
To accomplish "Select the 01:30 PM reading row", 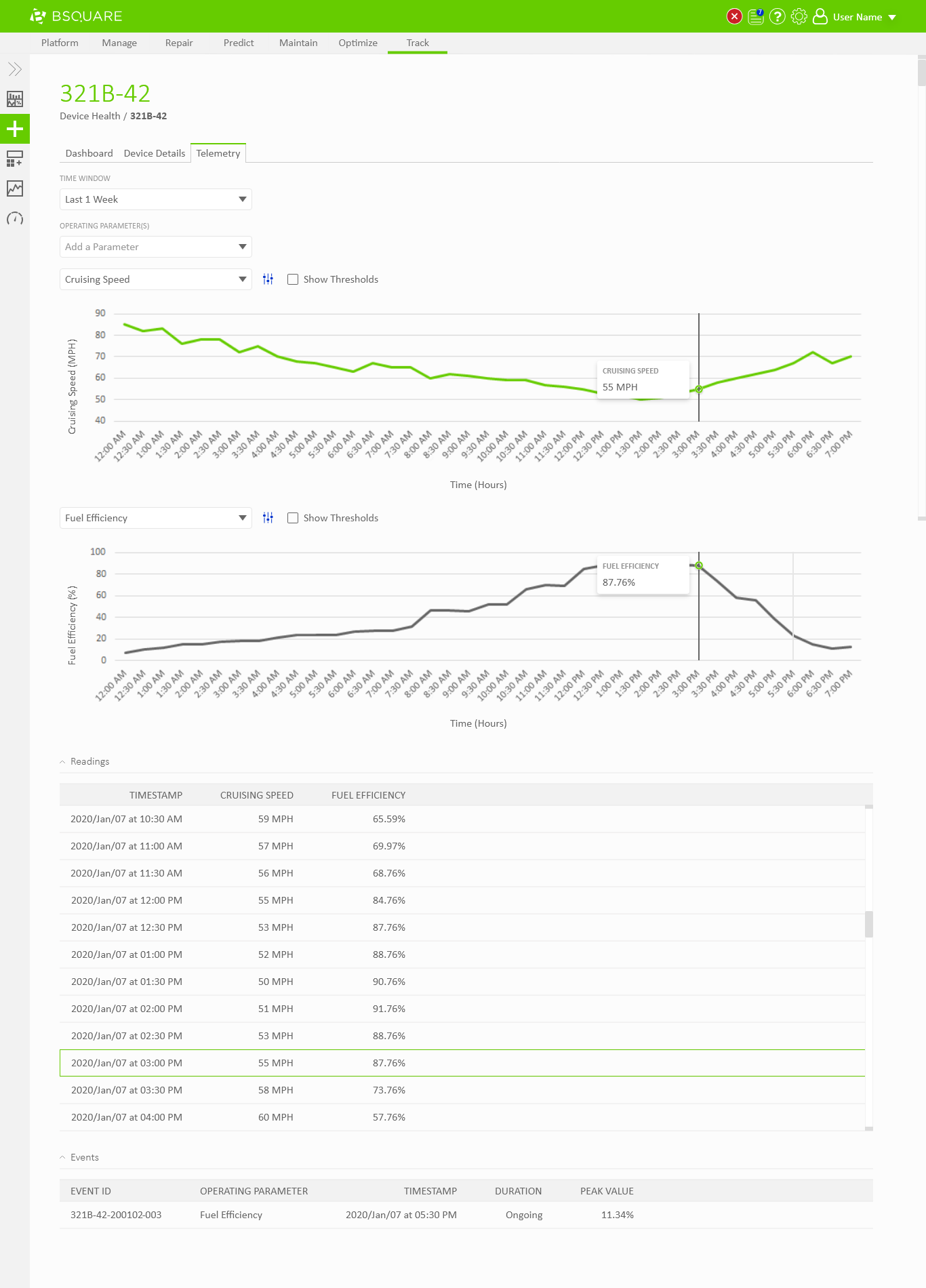I will click(462, 982).
